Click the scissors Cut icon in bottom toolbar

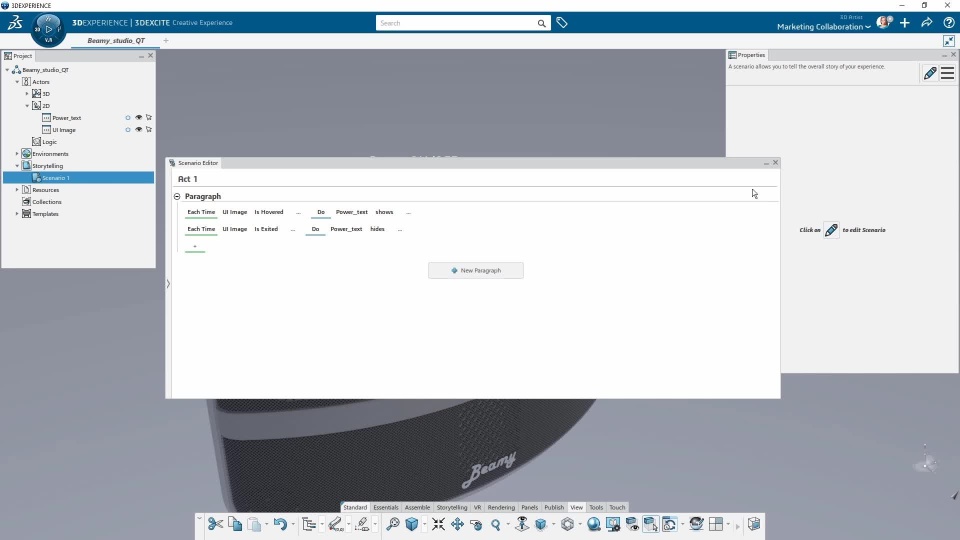coord(215,524)
